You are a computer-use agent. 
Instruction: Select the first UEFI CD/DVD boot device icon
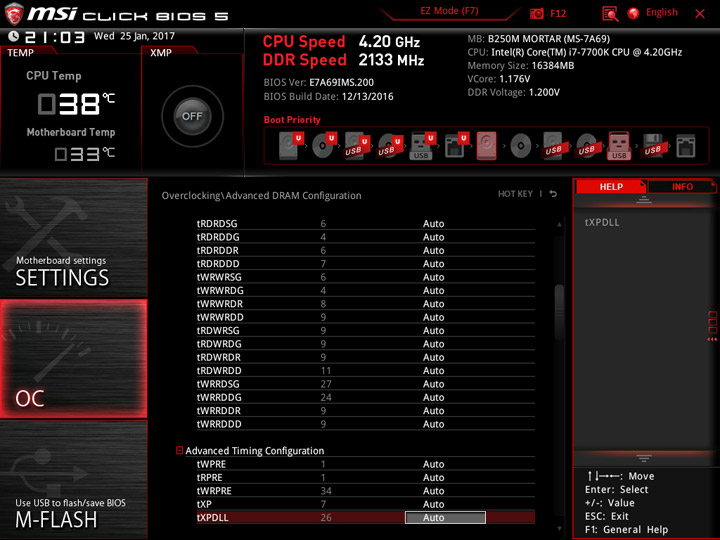click(x=324, y=145)
